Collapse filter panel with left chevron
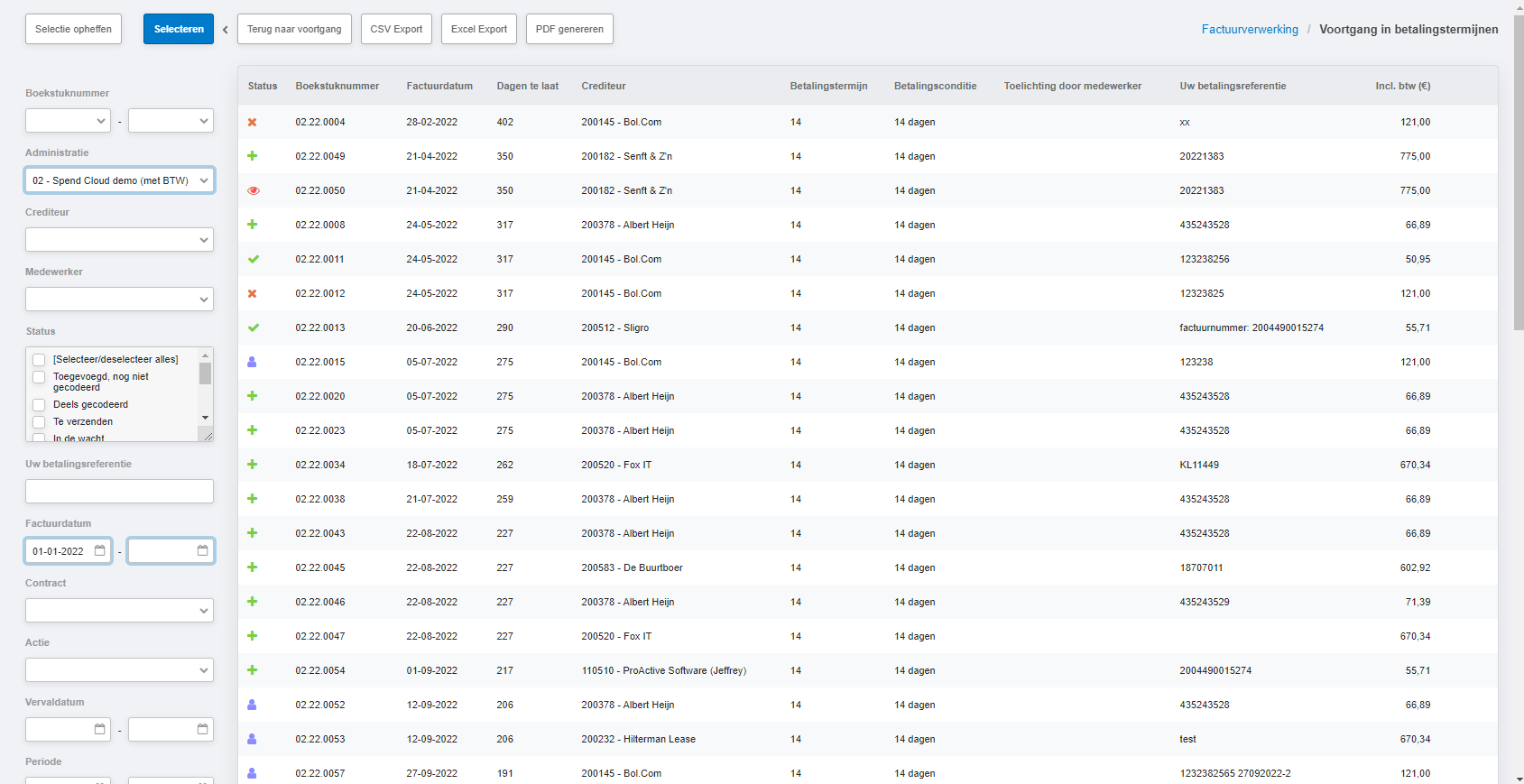1524x784 pixels. point(226,30)
